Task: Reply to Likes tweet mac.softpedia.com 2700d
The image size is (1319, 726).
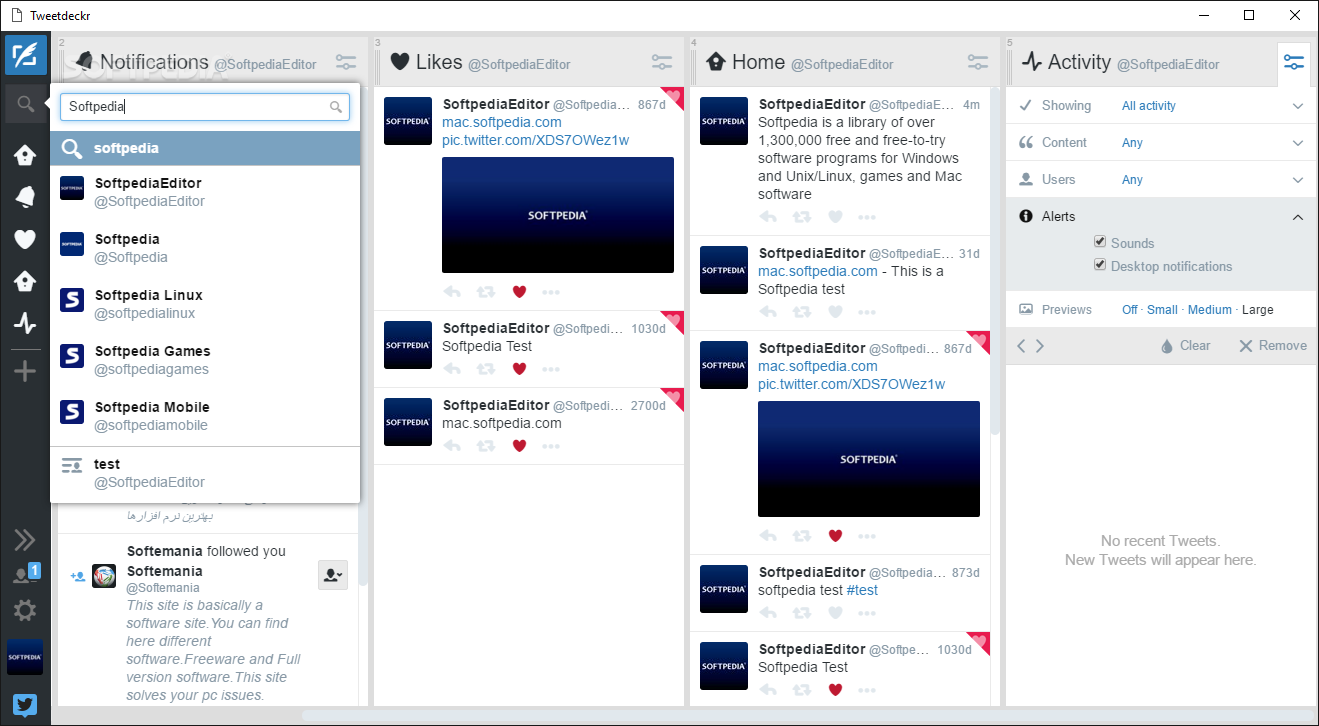Action: coord(452,446)
